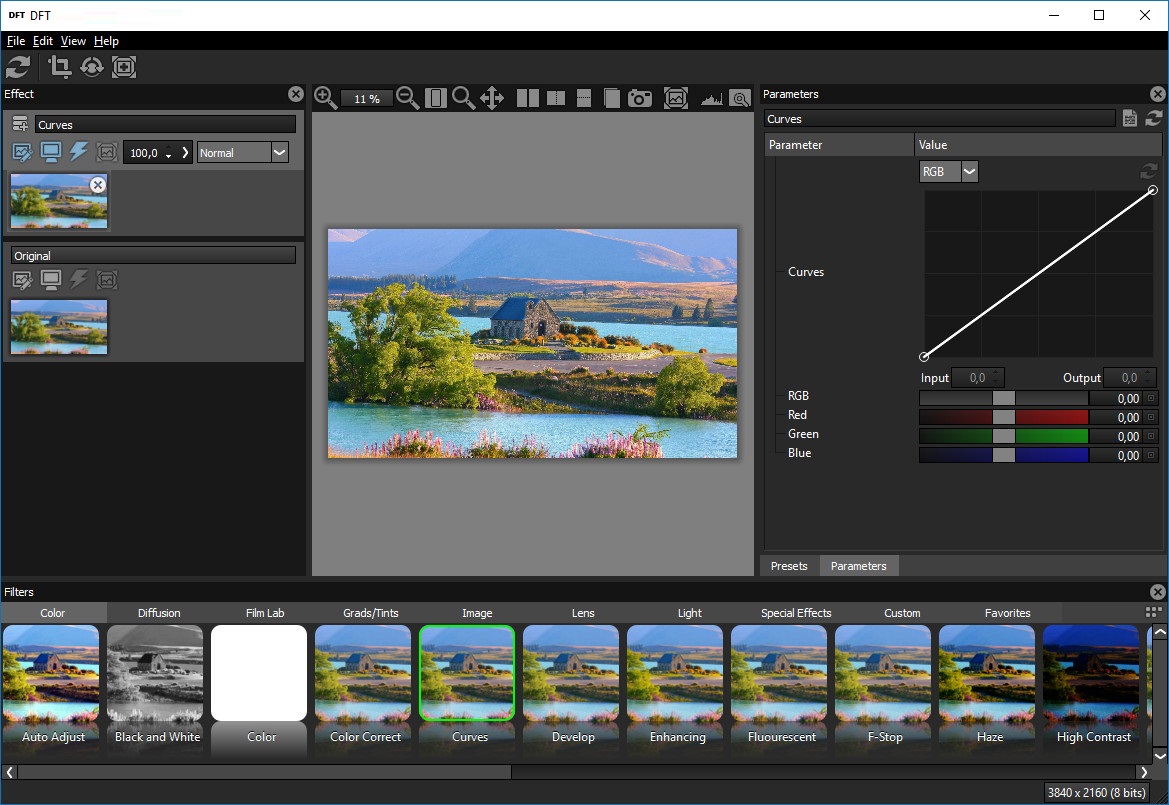Click the add layer icon beside Curves name
The height and width of the screenshot is (805, 1169).
click(x=20, y=124)
